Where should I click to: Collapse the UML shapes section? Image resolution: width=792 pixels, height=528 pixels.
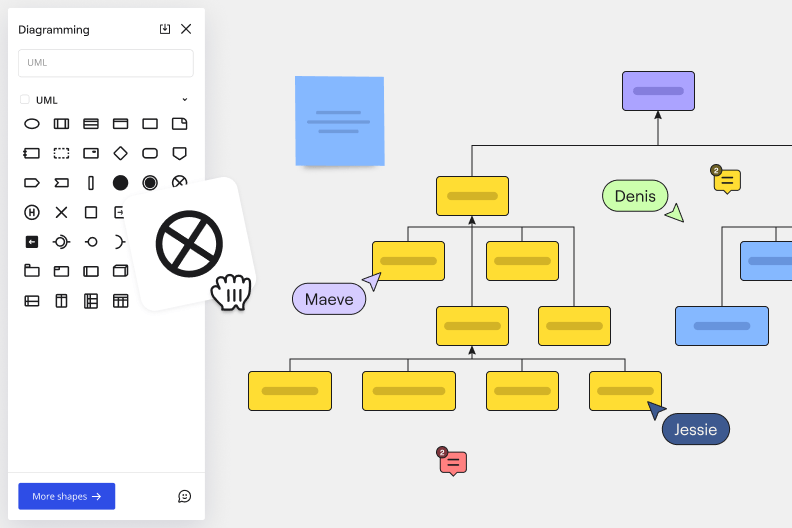pyautogui.click(x=184, y=100)
